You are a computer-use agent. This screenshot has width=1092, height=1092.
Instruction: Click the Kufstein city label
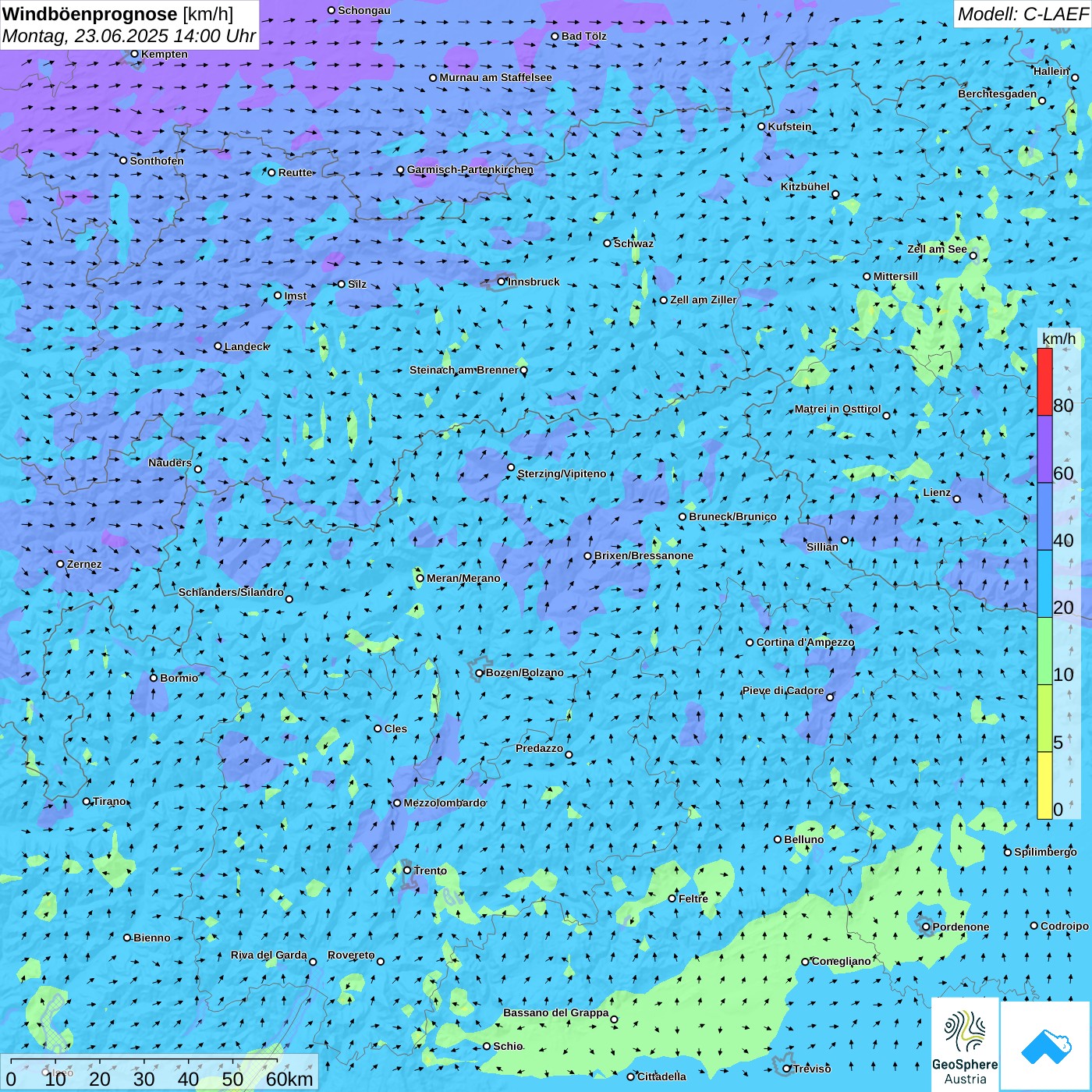point(789,126)
